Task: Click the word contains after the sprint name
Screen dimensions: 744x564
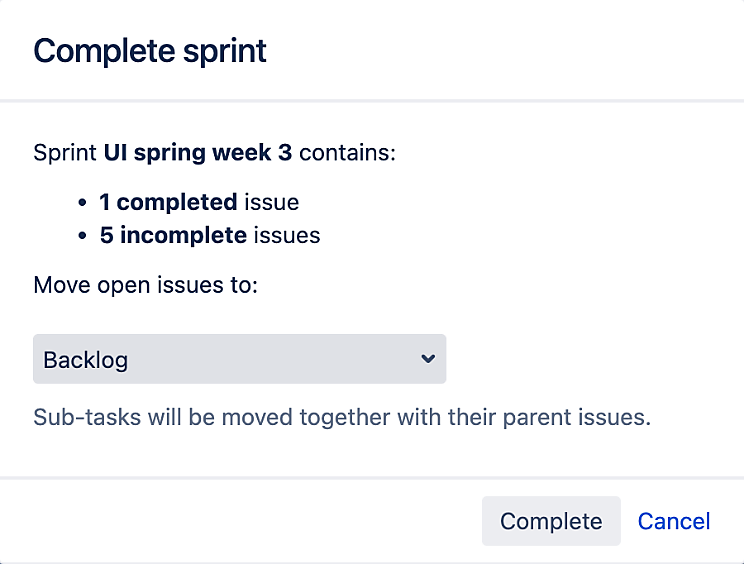Action: [x=347, y=153]
